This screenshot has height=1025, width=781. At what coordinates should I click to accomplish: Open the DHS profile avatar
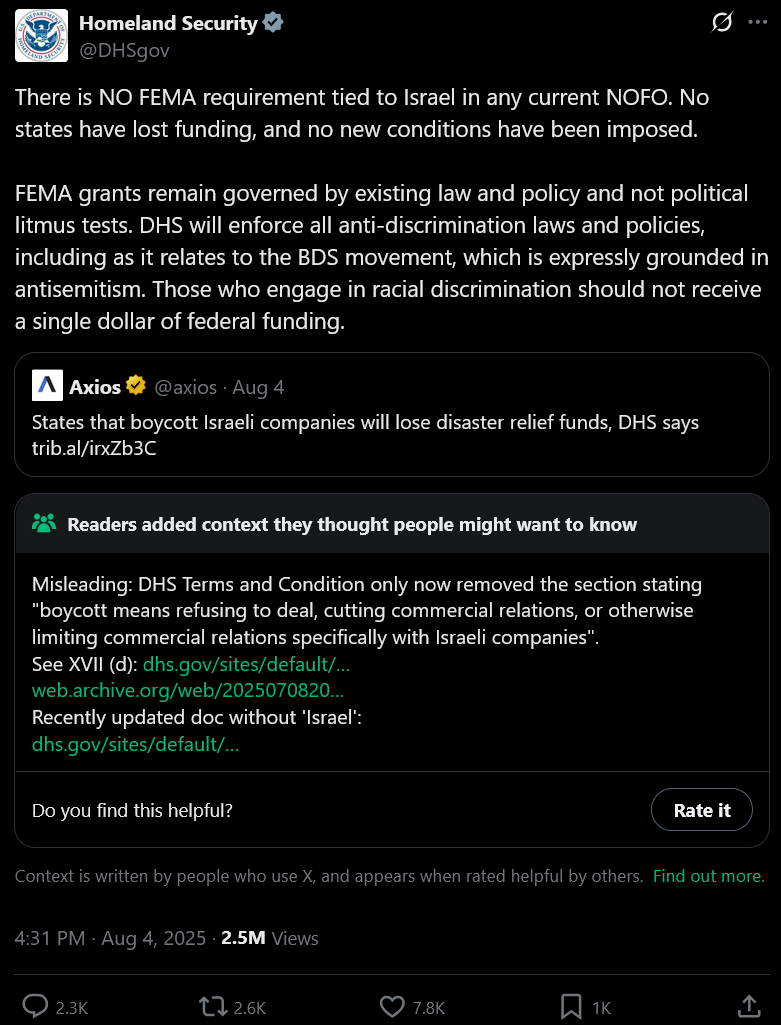(41, 35)
